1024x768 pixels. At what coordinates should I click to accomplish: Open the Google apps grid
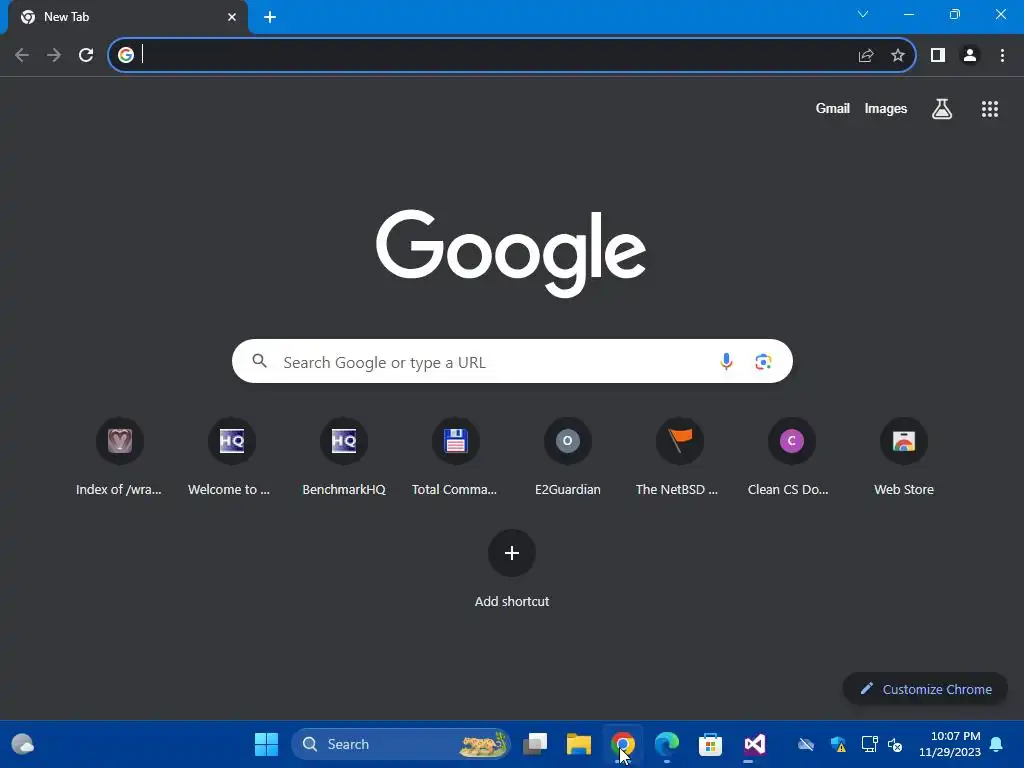pos(990,109)
